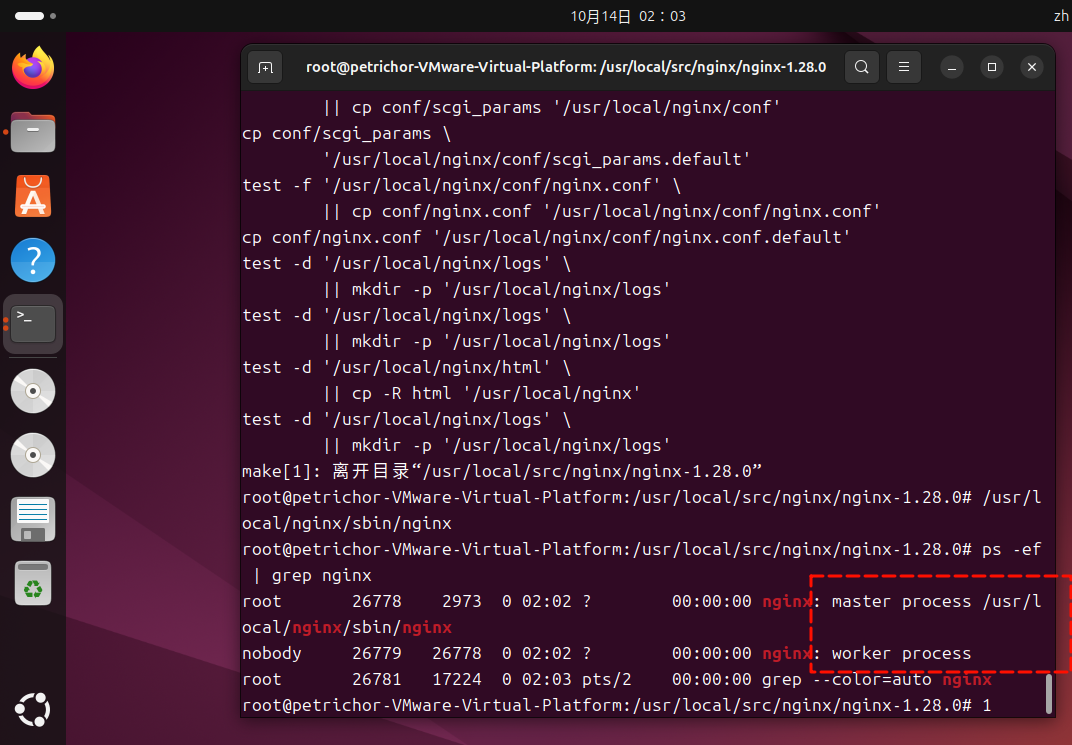Open terminal search magnifier button
Viewport: 1072px width, 745px height.
[x=862, y=67]
